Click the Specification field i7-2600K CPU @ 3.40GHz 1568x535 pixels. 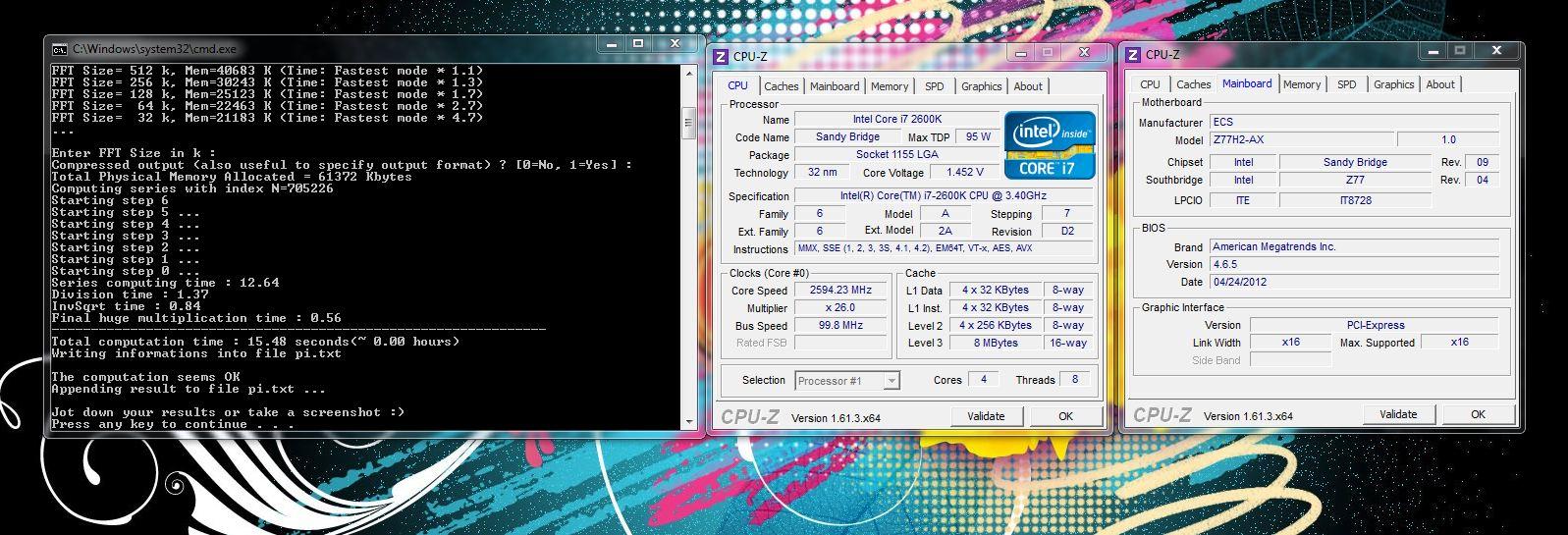point(944,196)
